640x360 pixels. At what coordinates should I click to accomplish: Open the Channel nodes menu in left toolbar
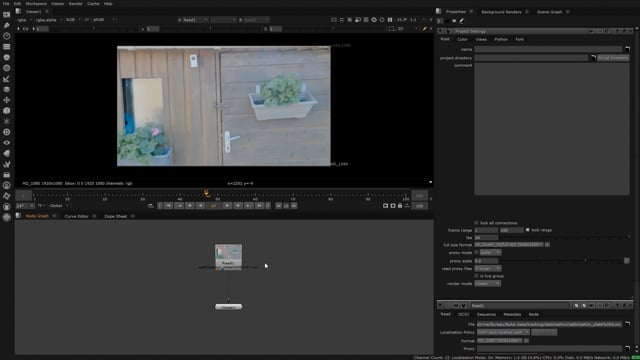7,47
